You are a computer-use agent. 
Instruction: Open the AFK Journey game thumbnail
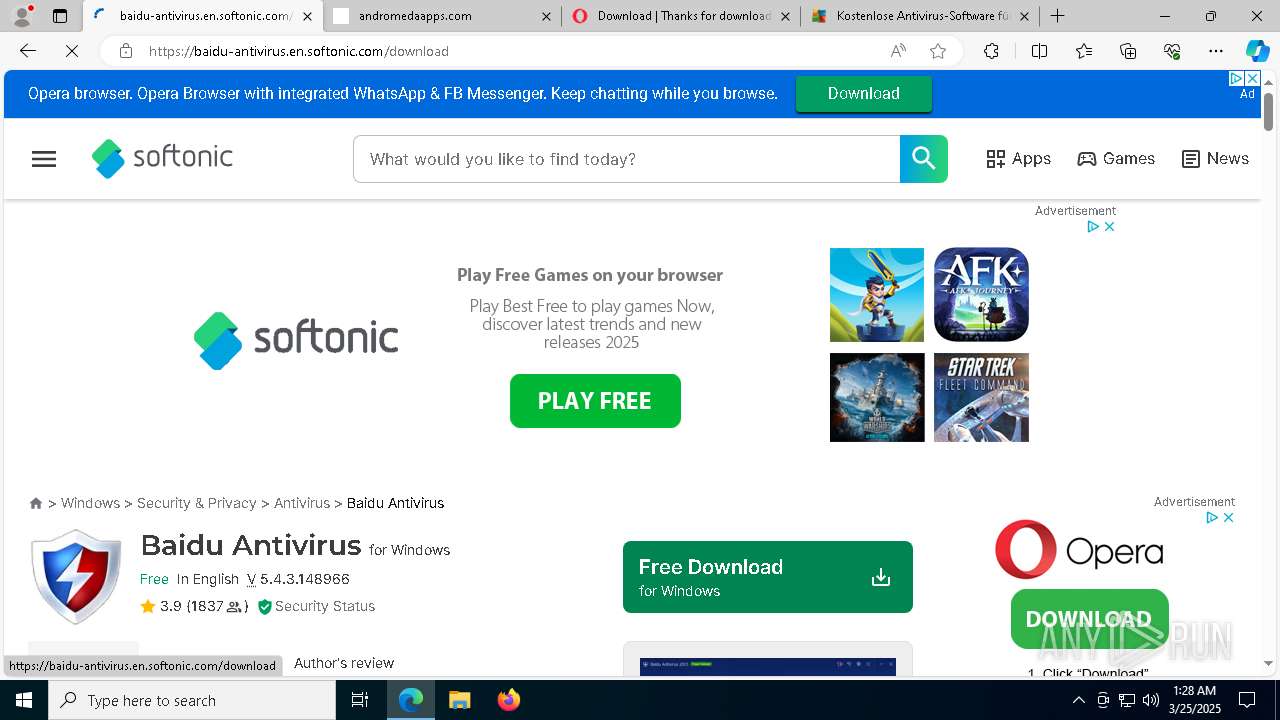pyautogui.click(x=981, y=295)
